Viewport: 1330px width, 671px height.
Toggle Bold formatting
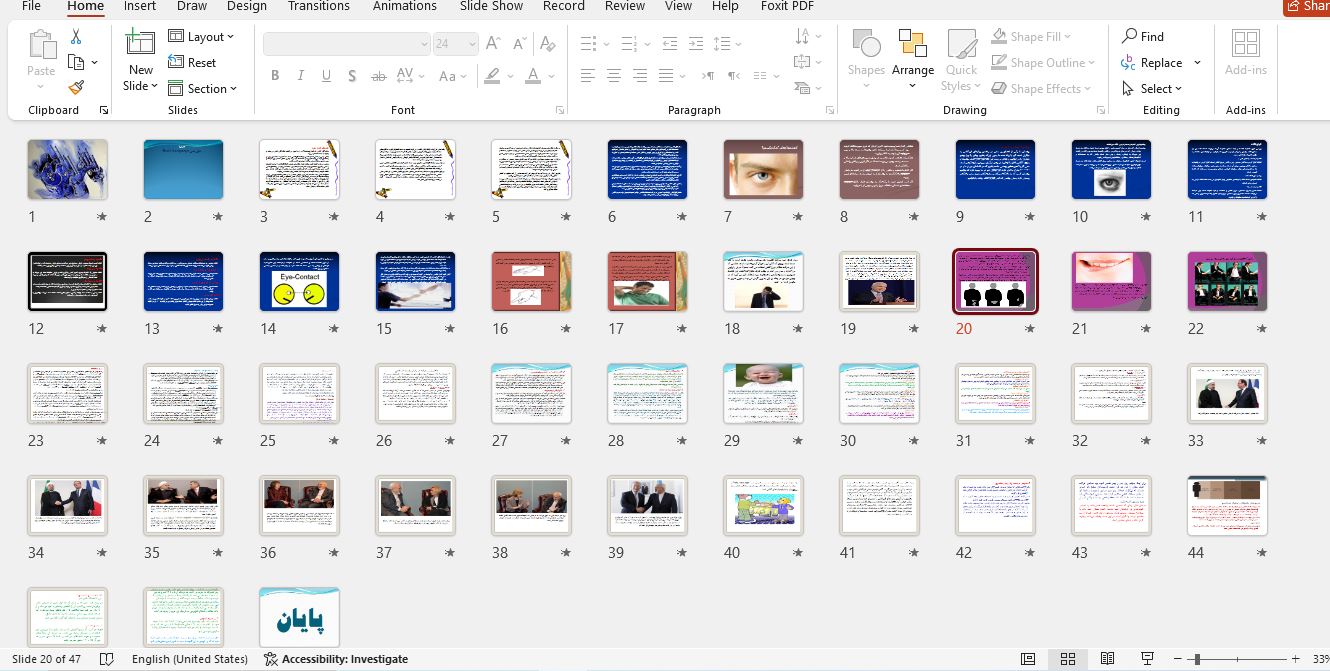point(275,76)
